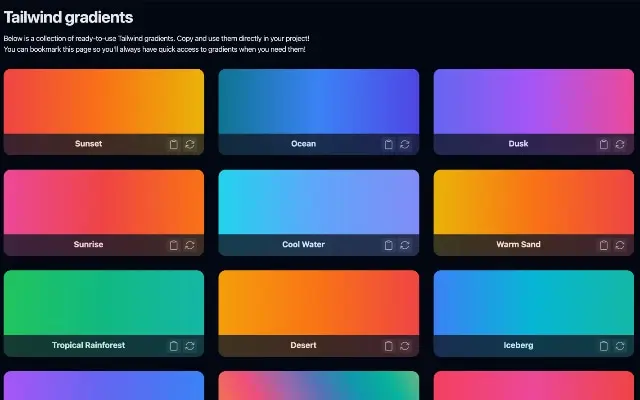Copy the Cool Water gradient to clipboard
The height and width of the screenshot is (400, 640).
pyautogui.click(x=389, y=245)
